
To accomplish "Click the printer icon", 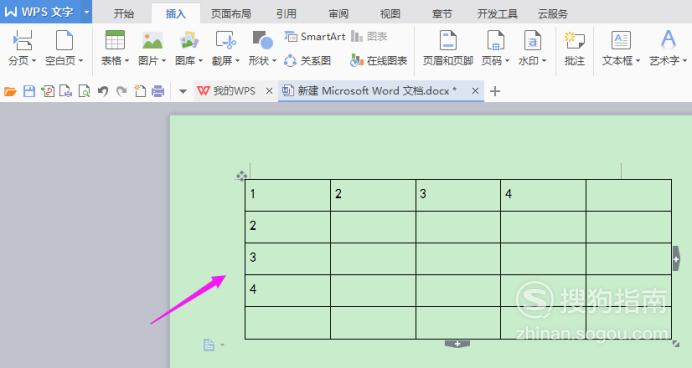I will 158,91.
